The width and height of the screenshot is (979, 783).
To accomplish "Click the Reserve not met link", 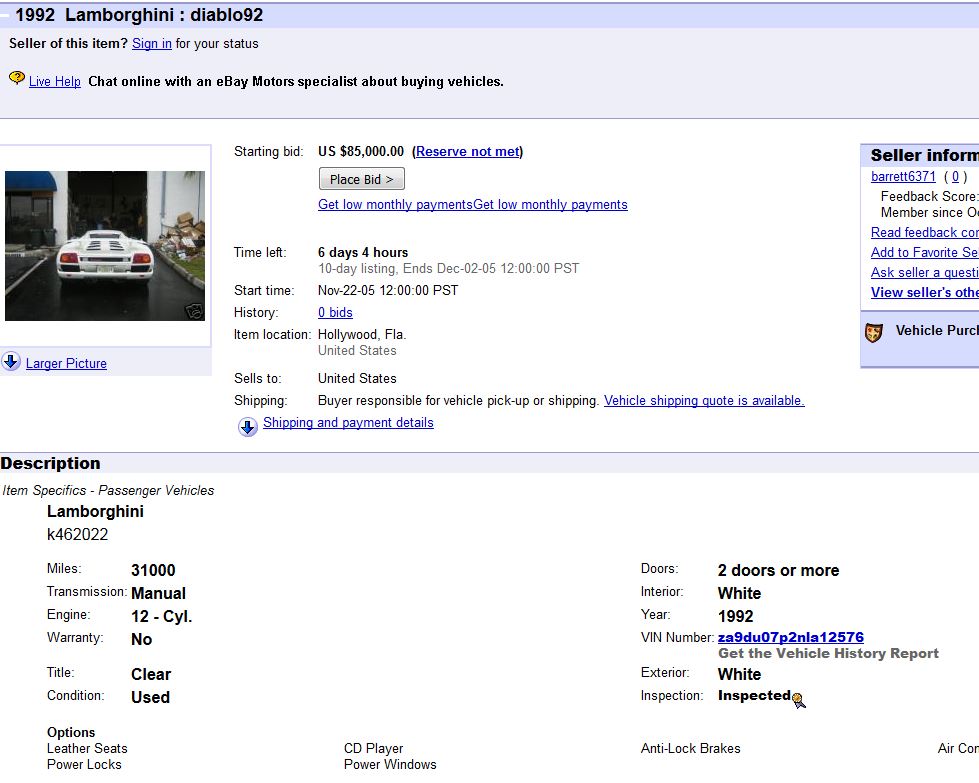I will pyautogui.click(x=468, y=152).
